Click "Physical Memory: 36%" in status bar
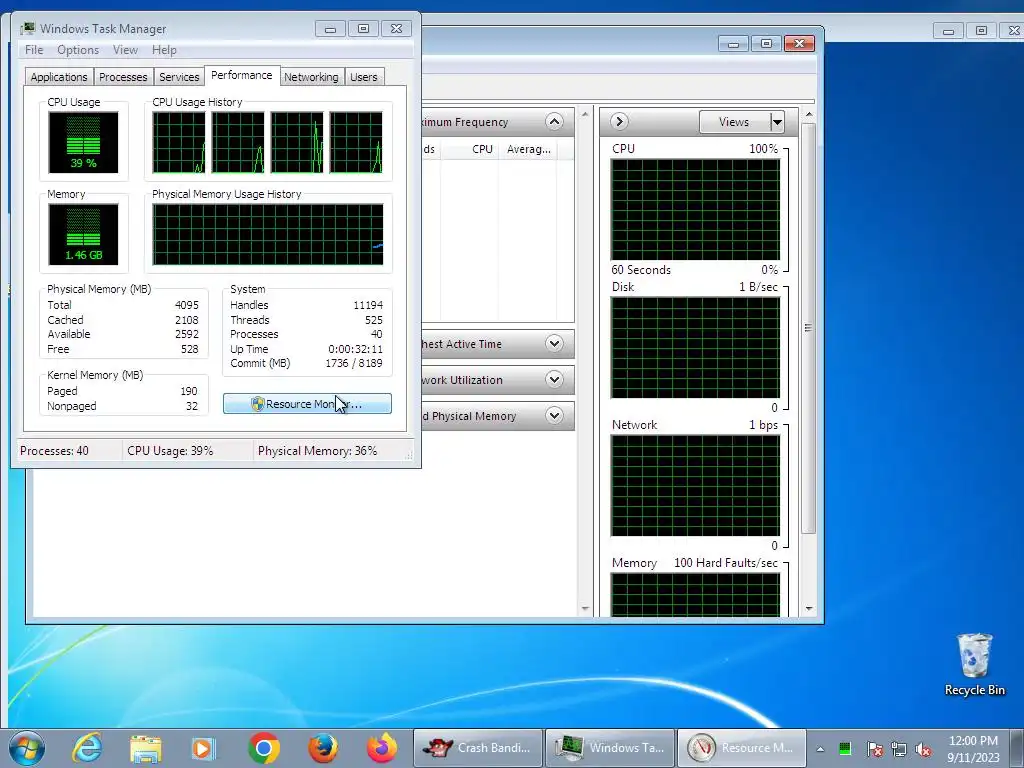 tap(317, 451)
